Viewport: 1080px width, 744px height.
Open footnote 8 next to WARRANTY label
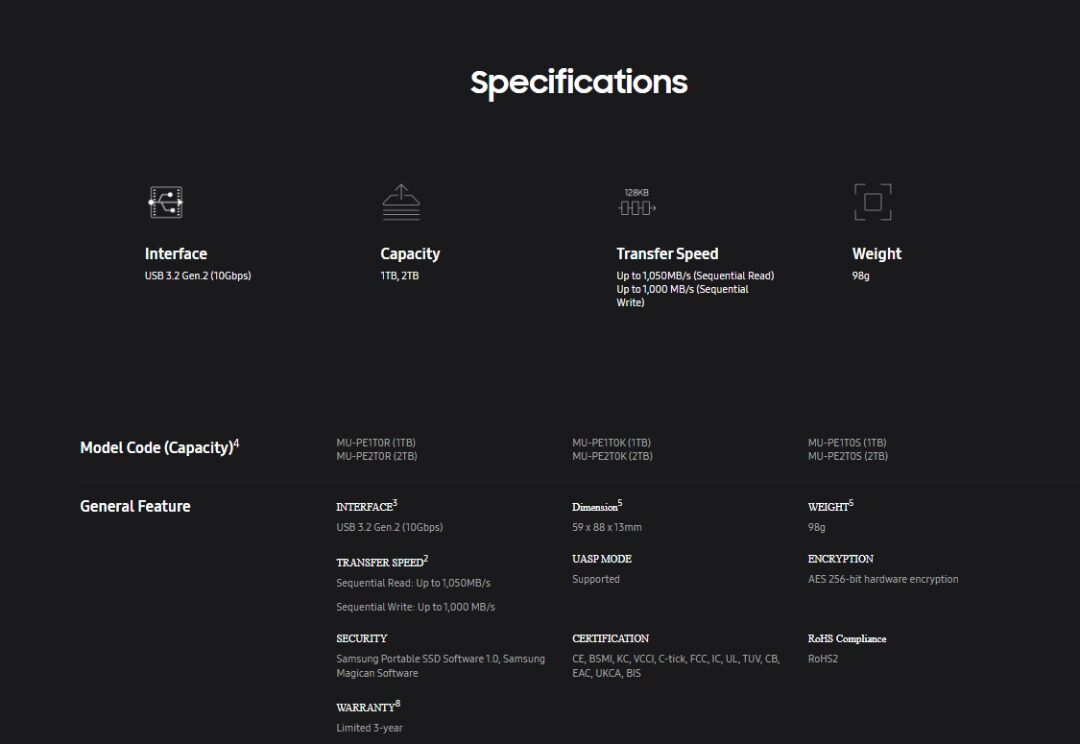tap(398, 704)
